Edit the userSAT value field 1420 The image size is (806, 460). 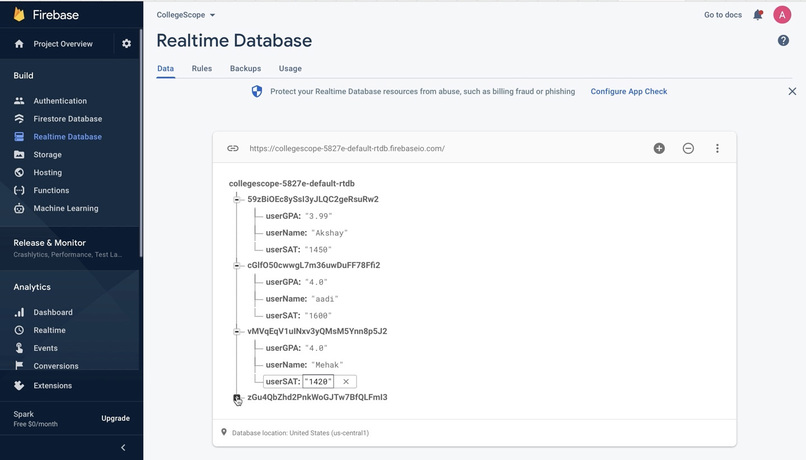[x=318, y=381]
